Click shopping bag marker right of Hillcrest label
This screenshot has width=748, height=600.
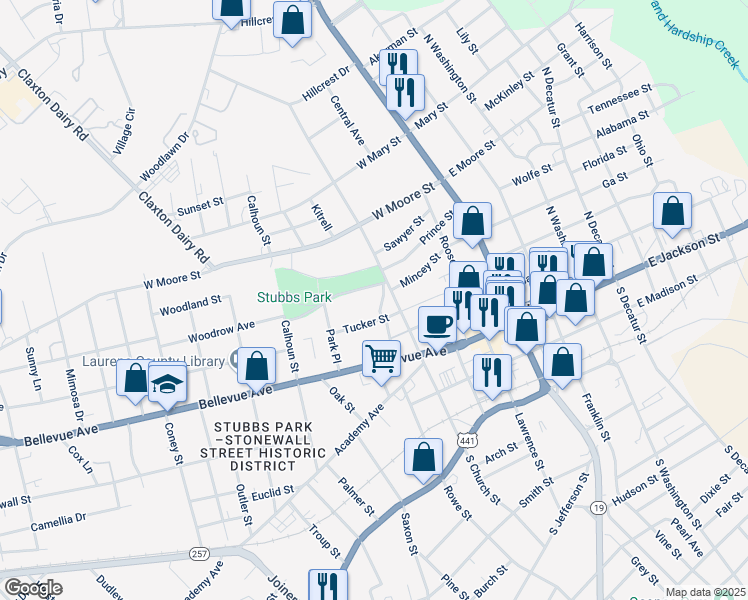tap(292, 21)
